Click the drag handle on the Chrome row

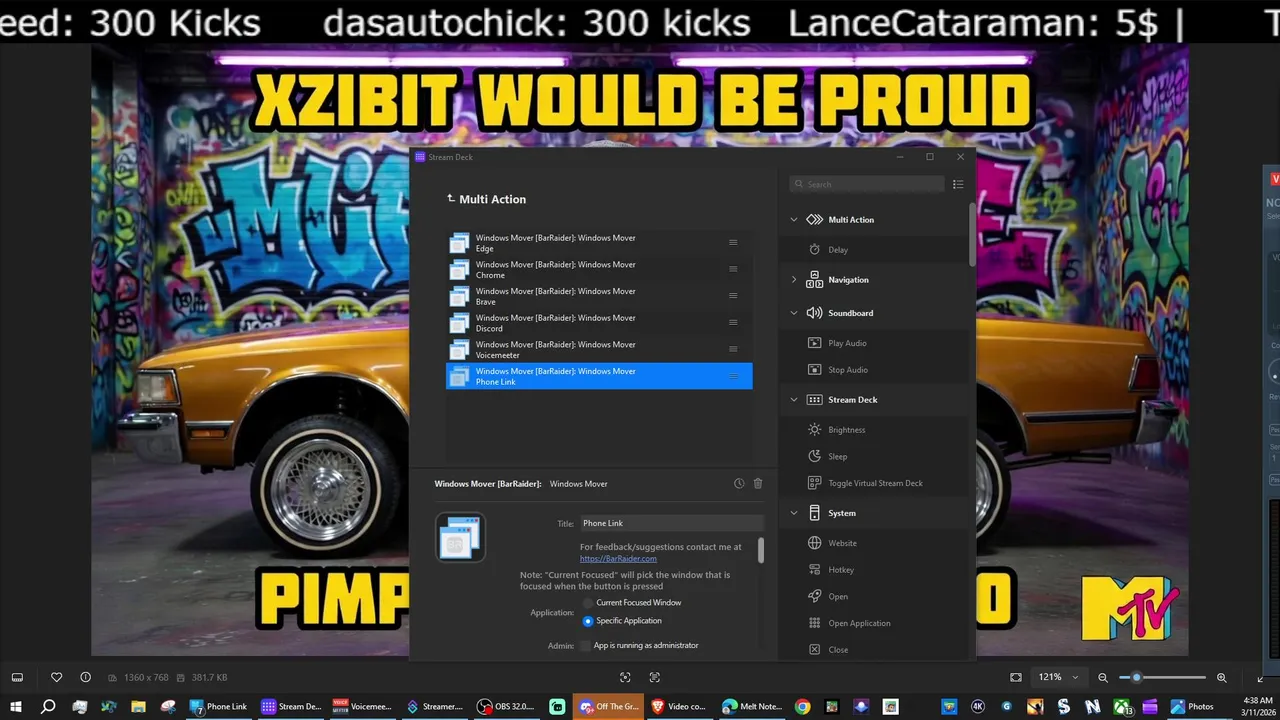(x=733, y=269)
